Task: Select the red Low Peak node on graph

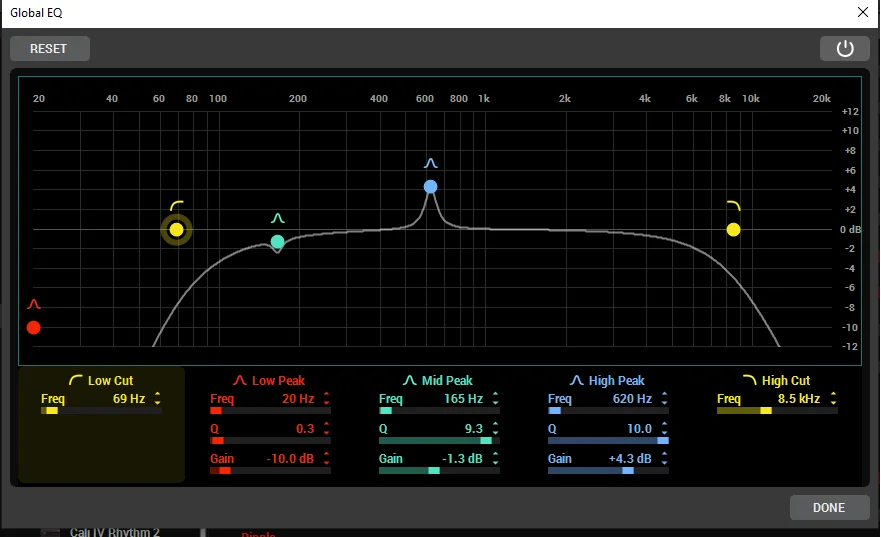Action: [34, 327]
